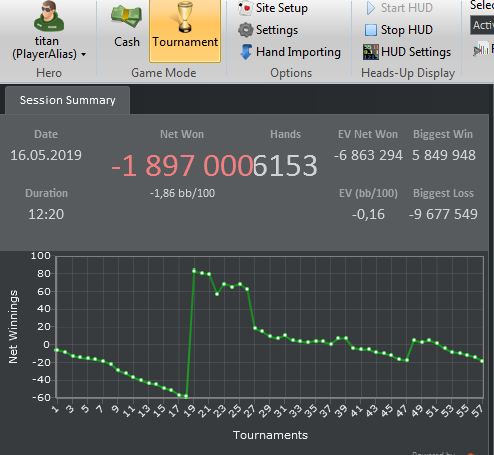Image resolution: width=494 pixels, height=455 pixels.
Task: Click Biggest Win value 5 849 948
Action: coord(444,155)
